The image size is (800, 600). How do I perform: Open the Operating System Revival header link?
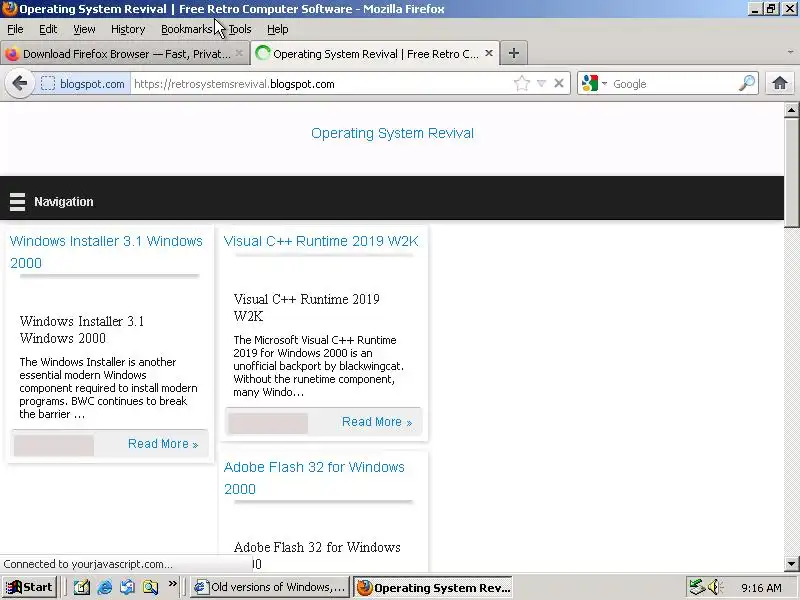point(392,133)
